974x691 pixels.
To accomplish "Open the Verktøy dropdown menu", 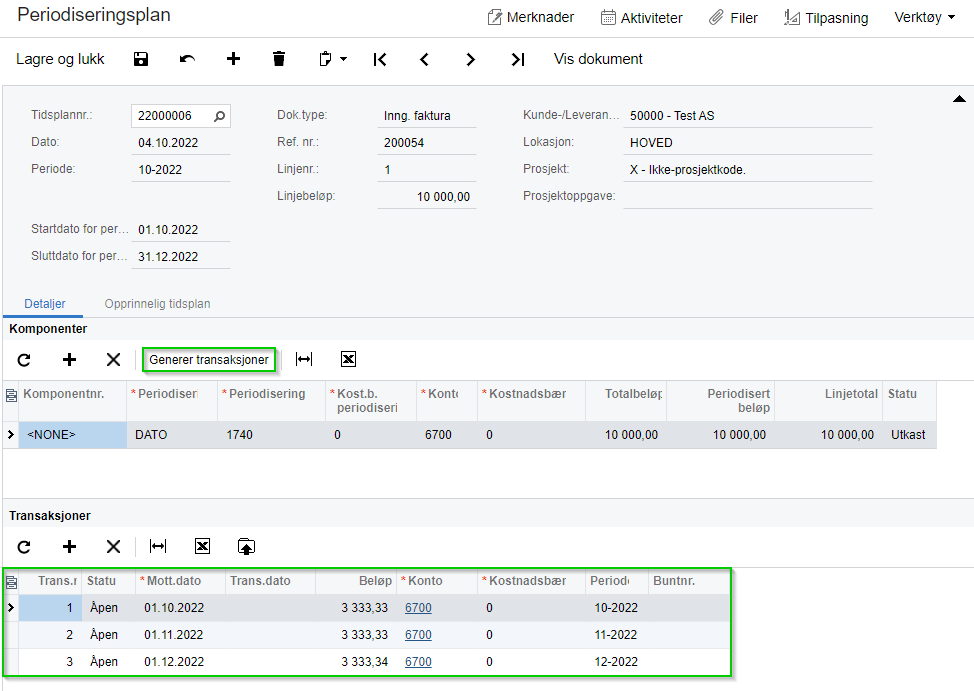I will (x=924, y=17).
